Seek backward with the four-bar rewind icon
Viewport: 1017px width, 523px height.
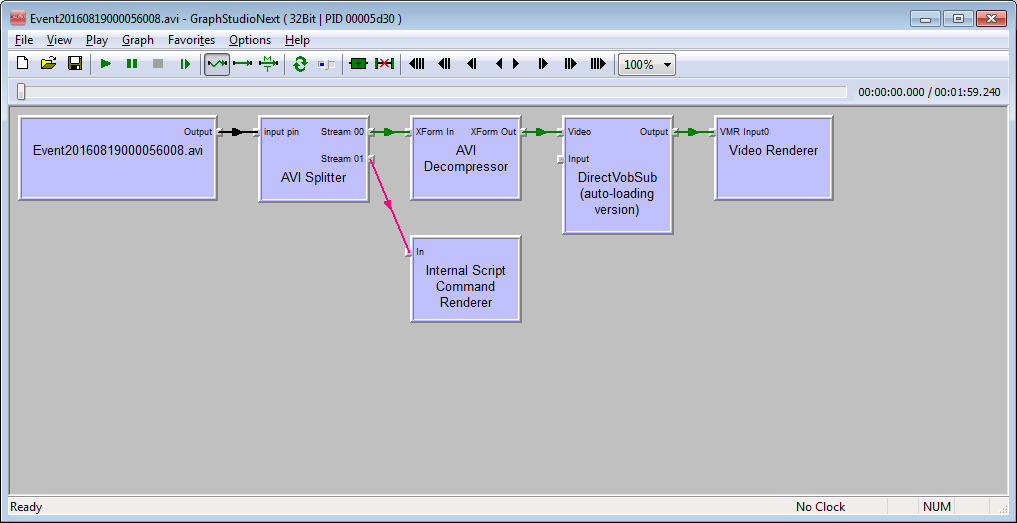pos(416,64)
